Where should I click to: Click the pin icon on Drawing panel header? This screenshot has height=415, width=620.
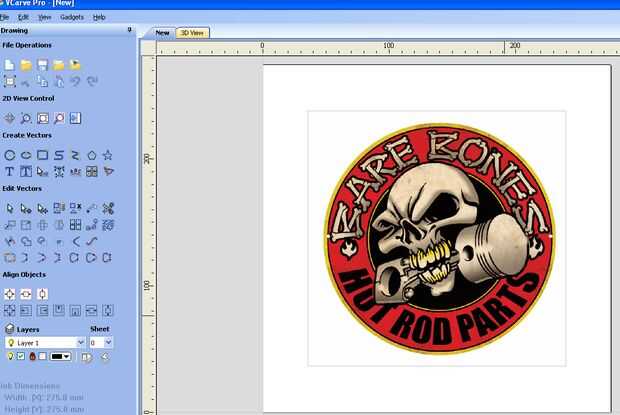coord(129,30)
